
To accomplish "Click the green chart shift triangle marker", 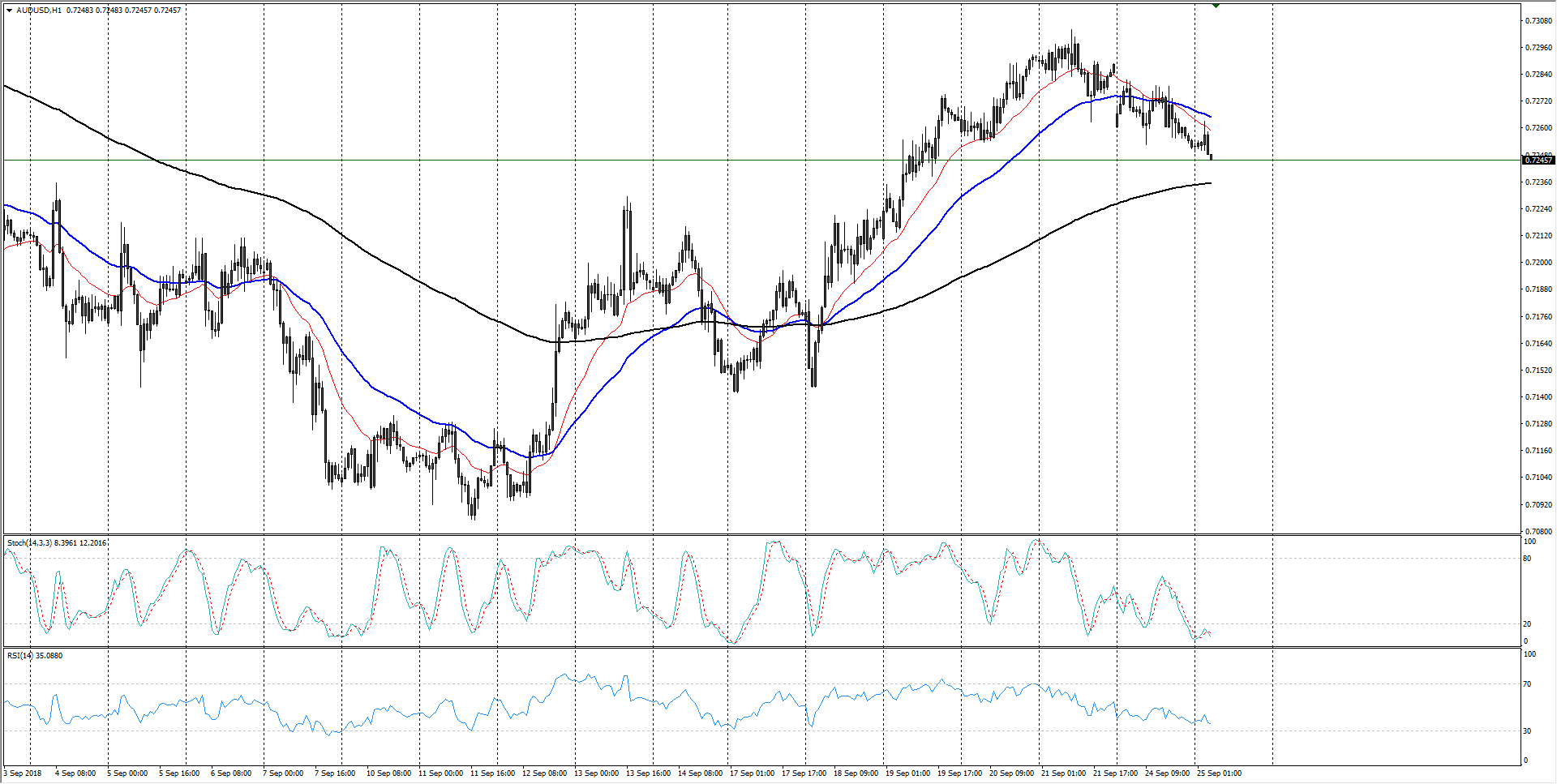I will 1216,6.
